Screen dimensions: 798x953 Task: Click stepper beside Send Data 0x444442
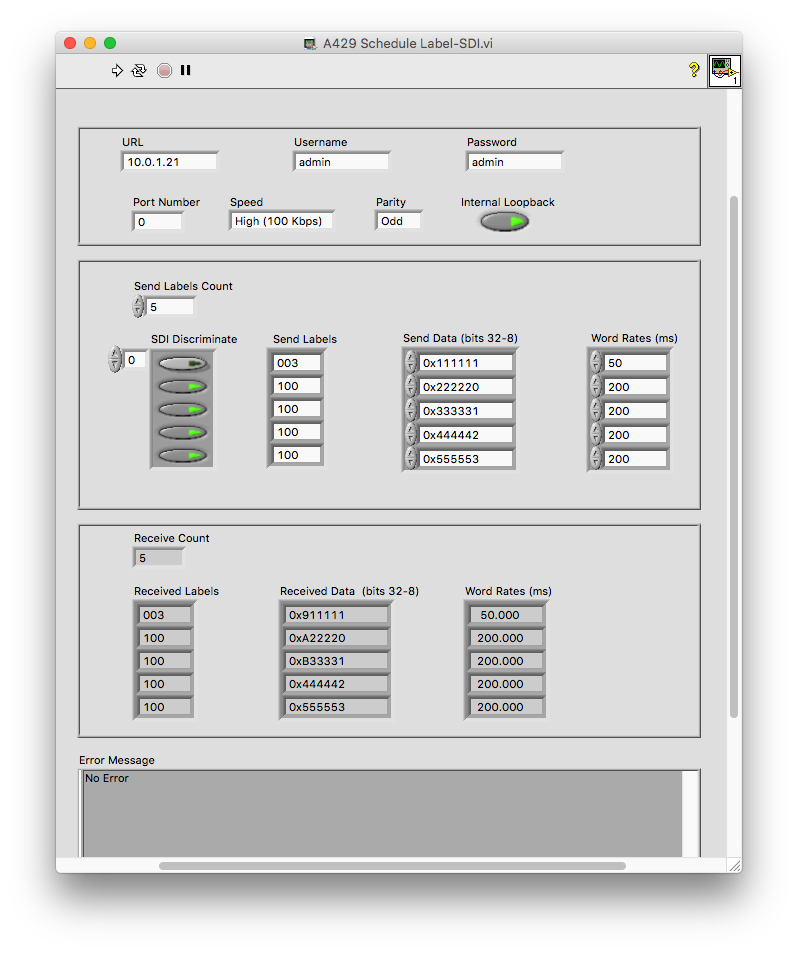[411, 435]
